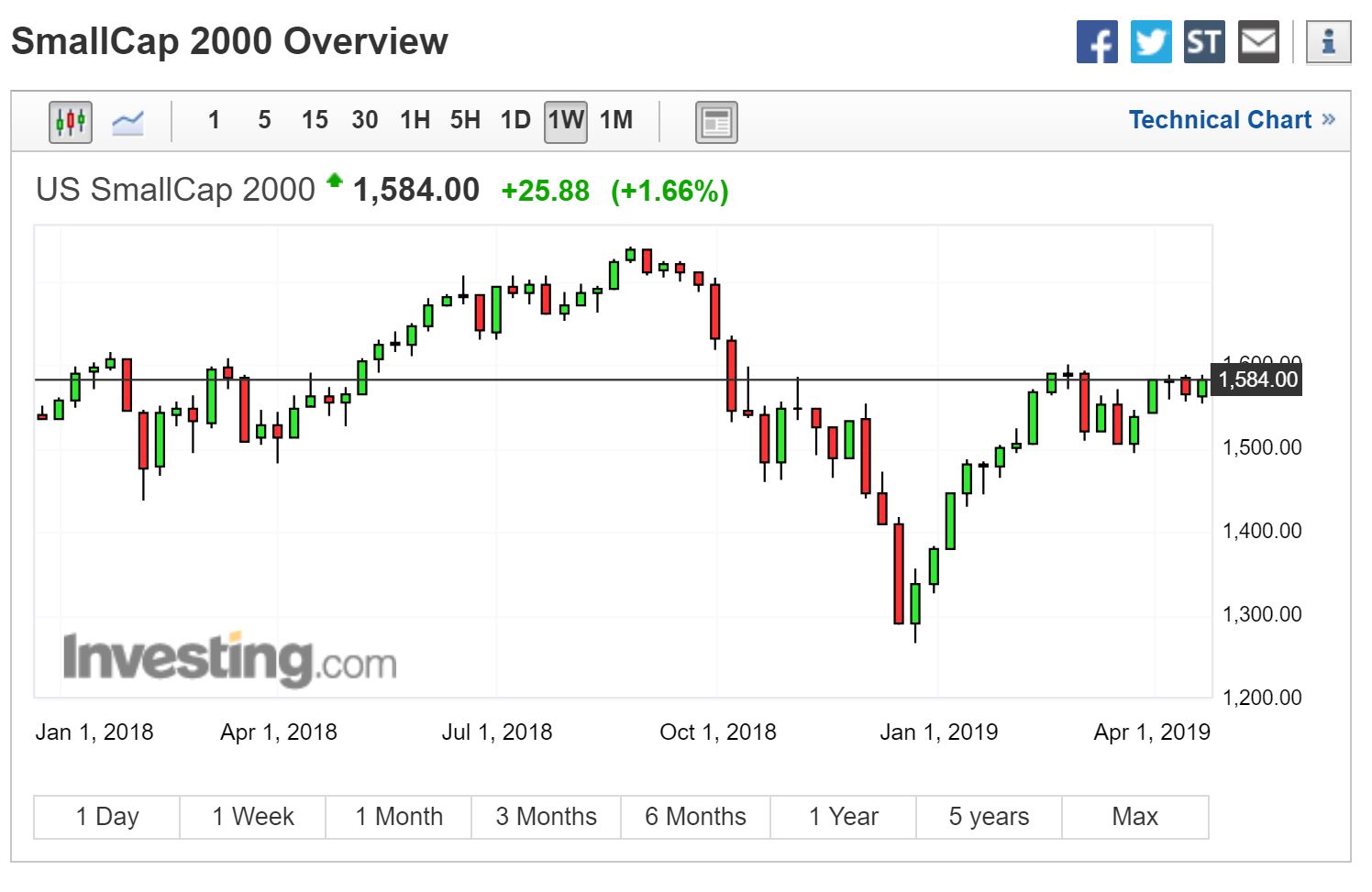This screenshot has width=1372, height=892.
Task: Open the info icon button
Action: (x=1328, y=42)
